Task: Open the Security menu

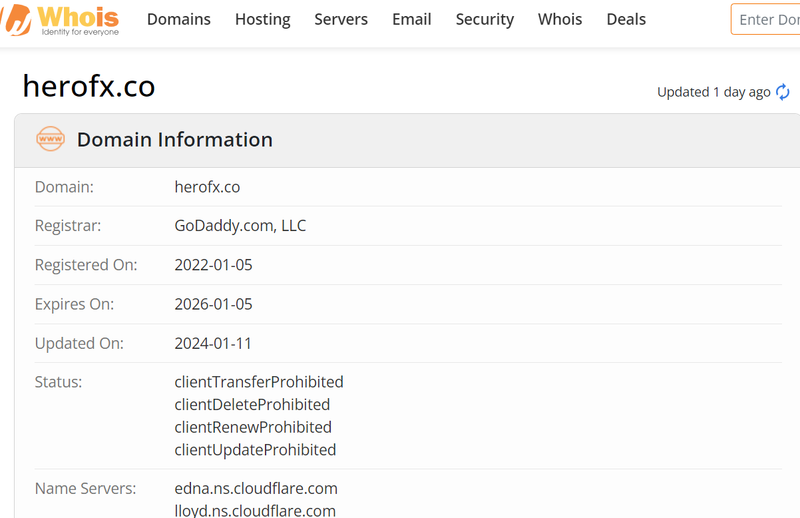Action: pyautogui.click(x=485, y=19)
